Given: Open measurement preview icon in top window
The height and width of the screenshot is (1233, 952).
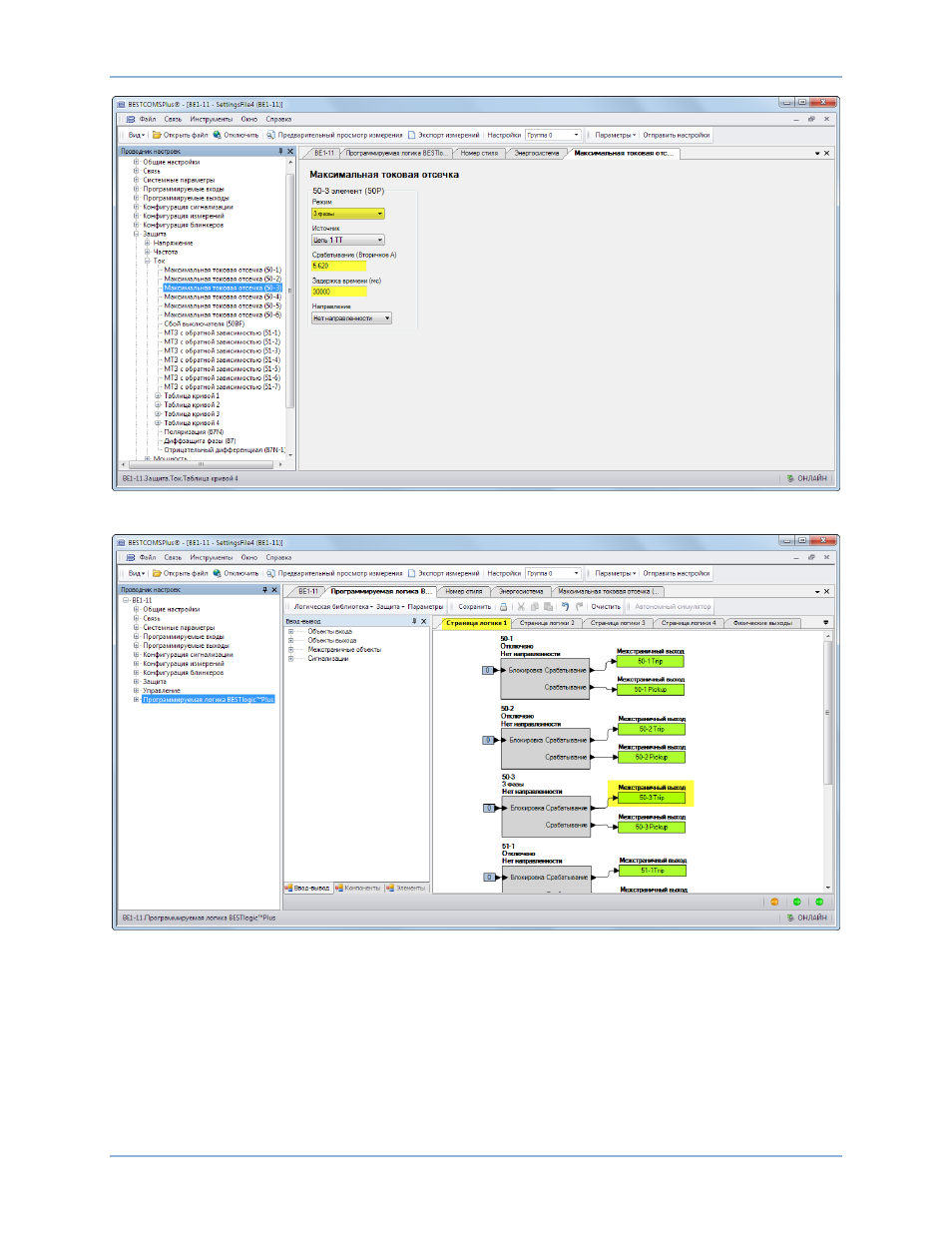Looking at the screenshot, I should point(270,135).
